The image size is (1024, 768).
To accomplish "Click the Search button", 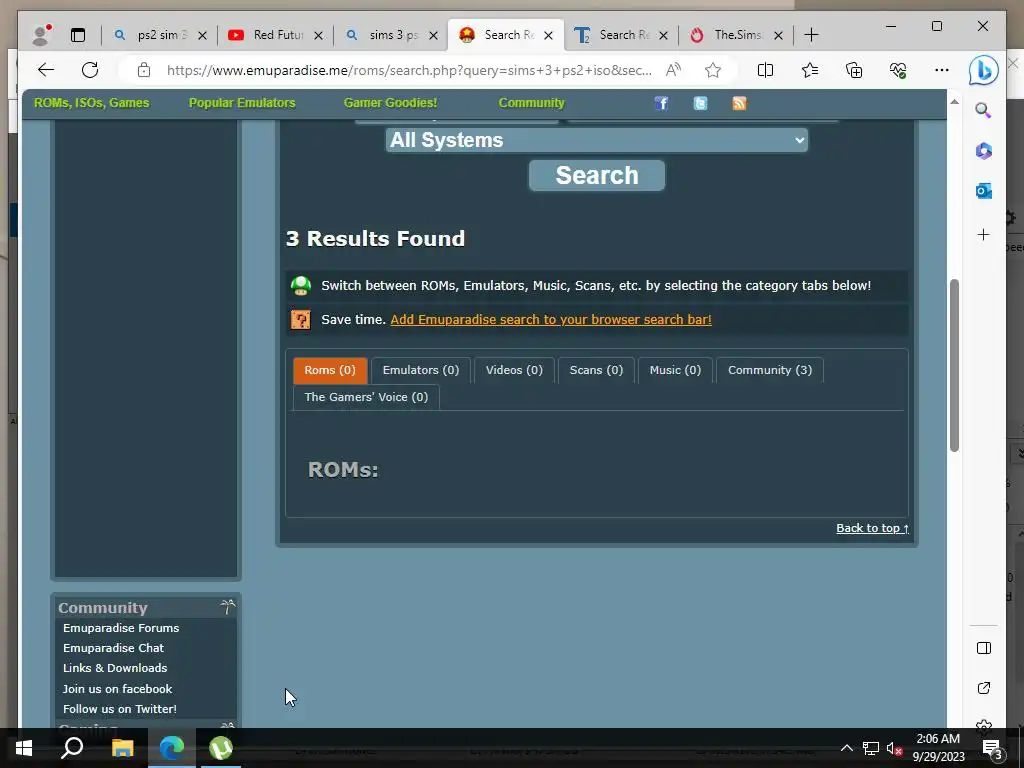I will (597, 175).
